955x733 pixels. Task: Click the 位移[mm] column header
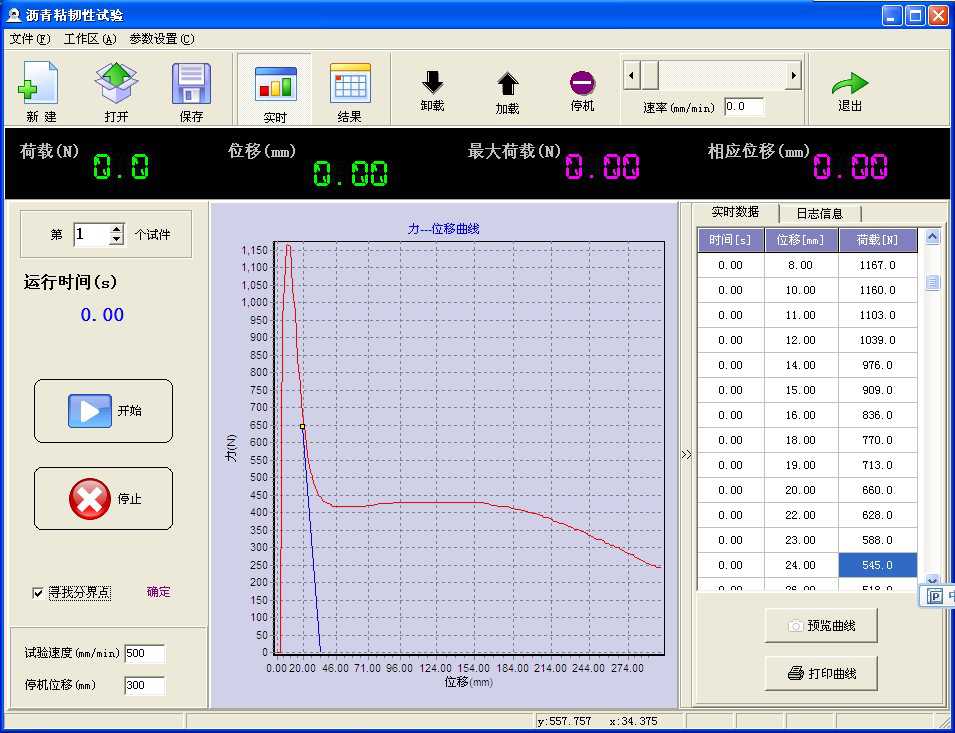801,240
